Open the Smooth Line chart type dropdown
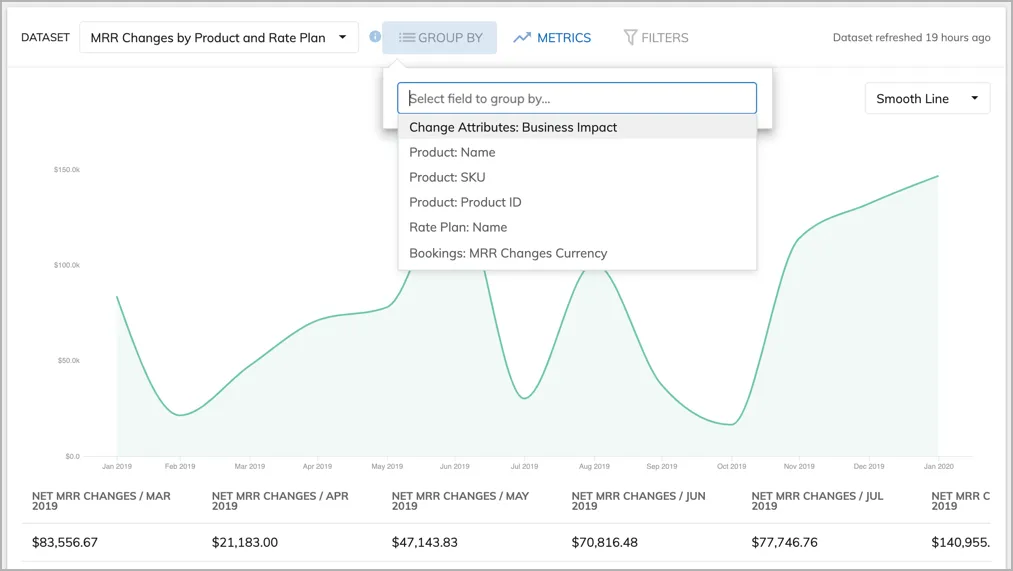This screenshot has width=1013, height=571. [927, 98]
